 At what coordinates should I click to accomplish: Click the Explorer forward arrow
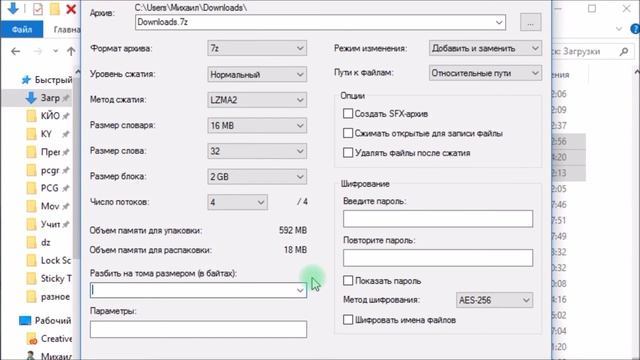[x=38, y=51]
